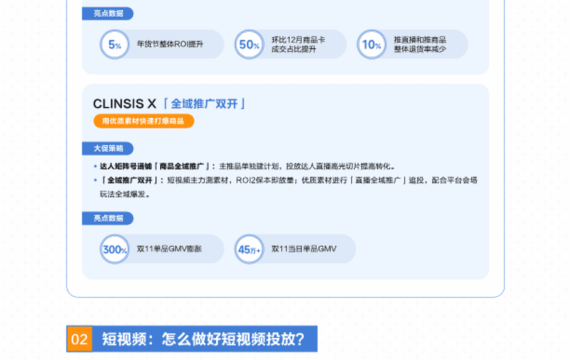
Task: Click the 5% statistic circle
Action: click(115, 44)
